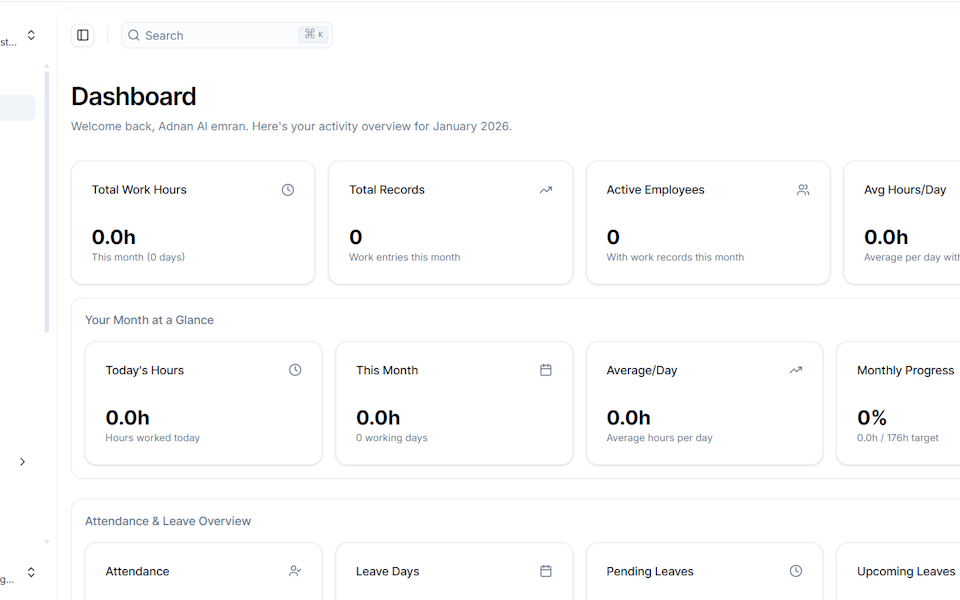Click 'This month (0 days)' text
The height and width of the screenshot is (600, 960).
[x=138, y=257]
